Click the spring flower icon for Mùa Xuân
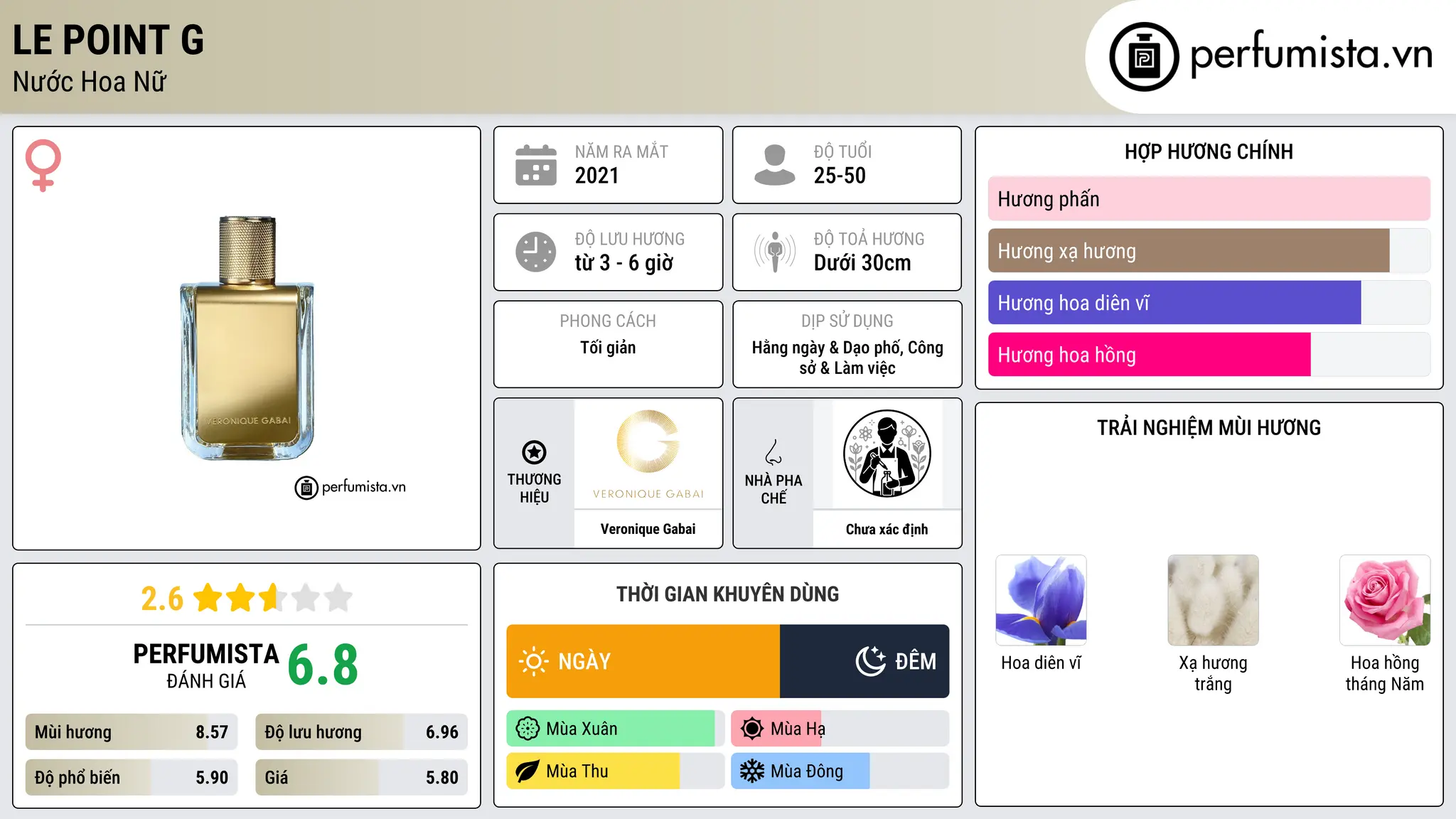The width and height of the screenshot is (1456, 819). (528, 729)
